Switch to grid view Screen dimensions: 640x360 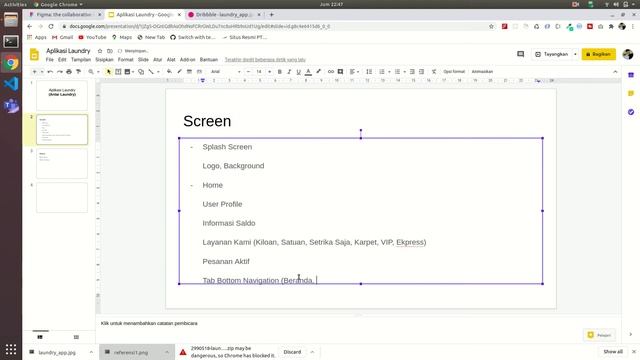tap(76, 337)
